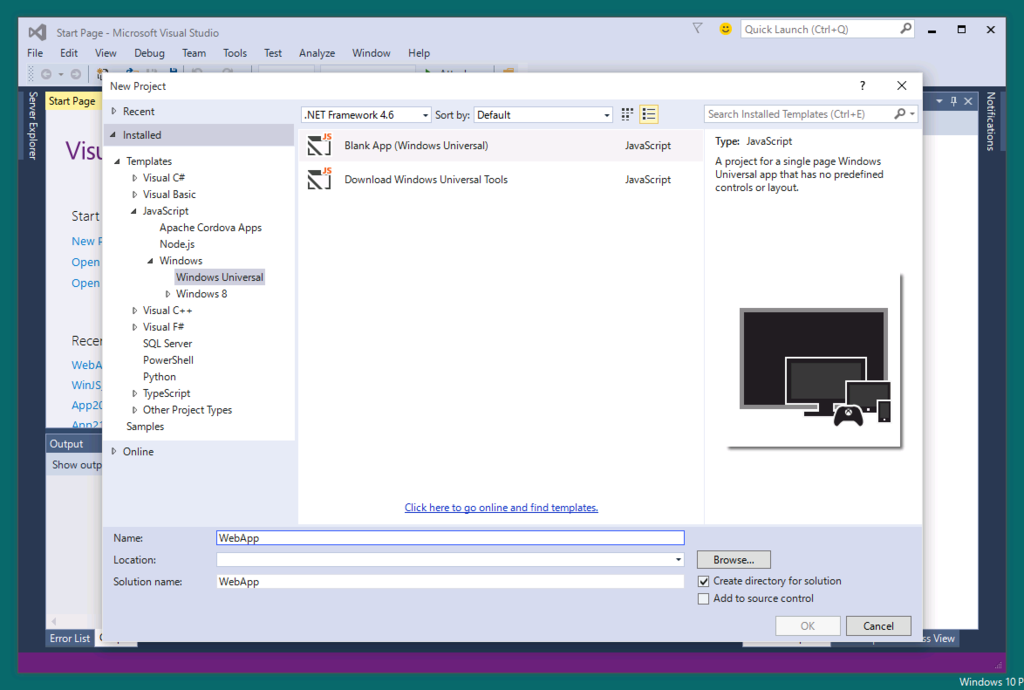Collapse the Templates tree node
Screen dimensions: 1024x690
118,161
